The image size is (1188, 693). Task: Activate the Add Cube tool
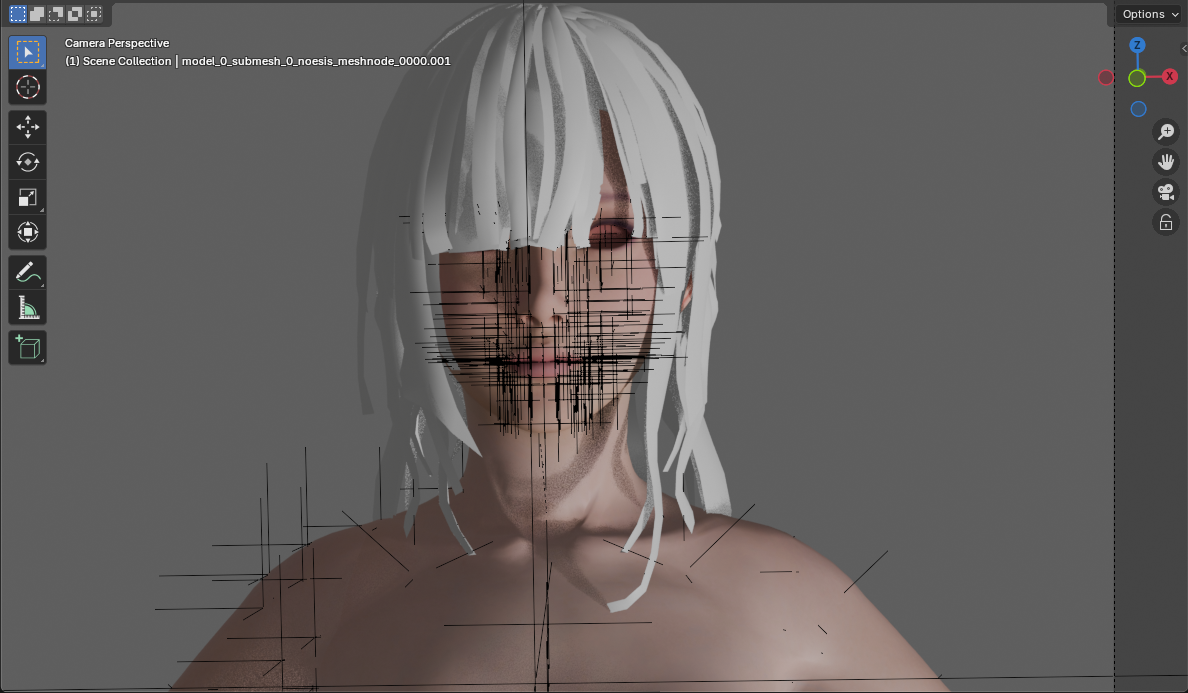coord(27,348)
